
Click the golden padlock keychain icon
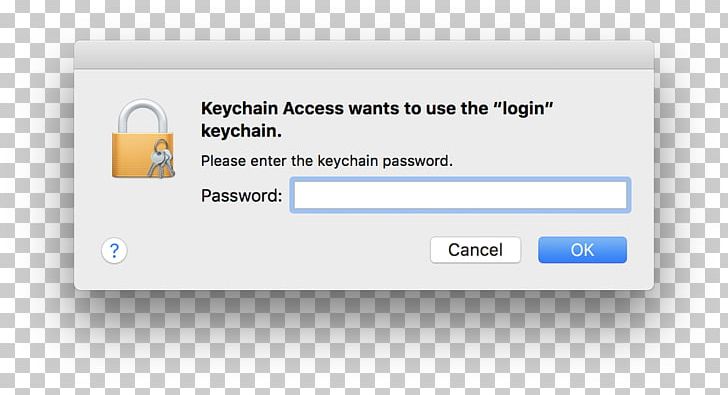[143, 139]
